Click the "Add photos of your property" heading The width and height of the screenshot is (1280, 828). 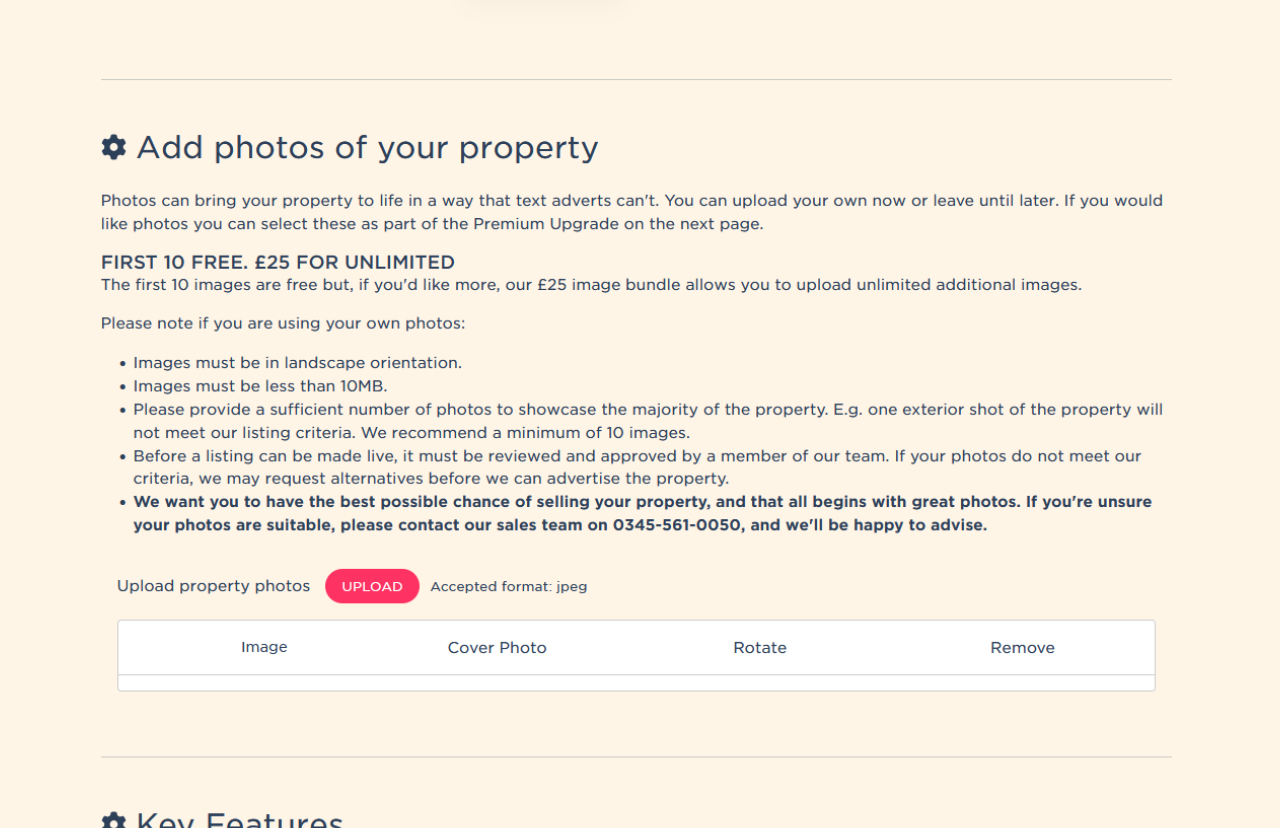pos(367,148)
